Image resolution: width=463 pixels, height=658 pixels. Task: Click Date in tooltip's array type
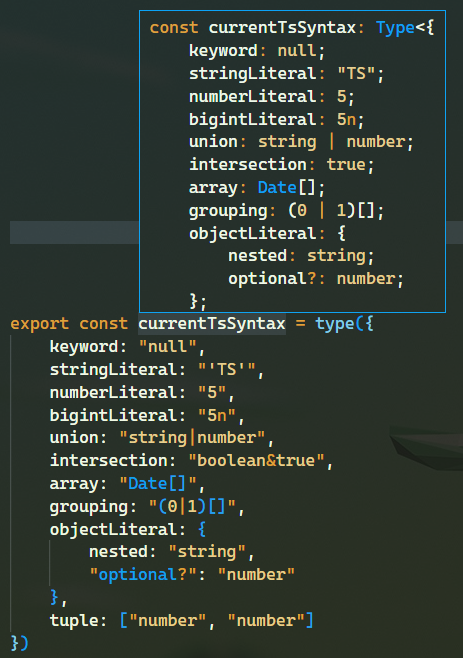click(277, 188)
